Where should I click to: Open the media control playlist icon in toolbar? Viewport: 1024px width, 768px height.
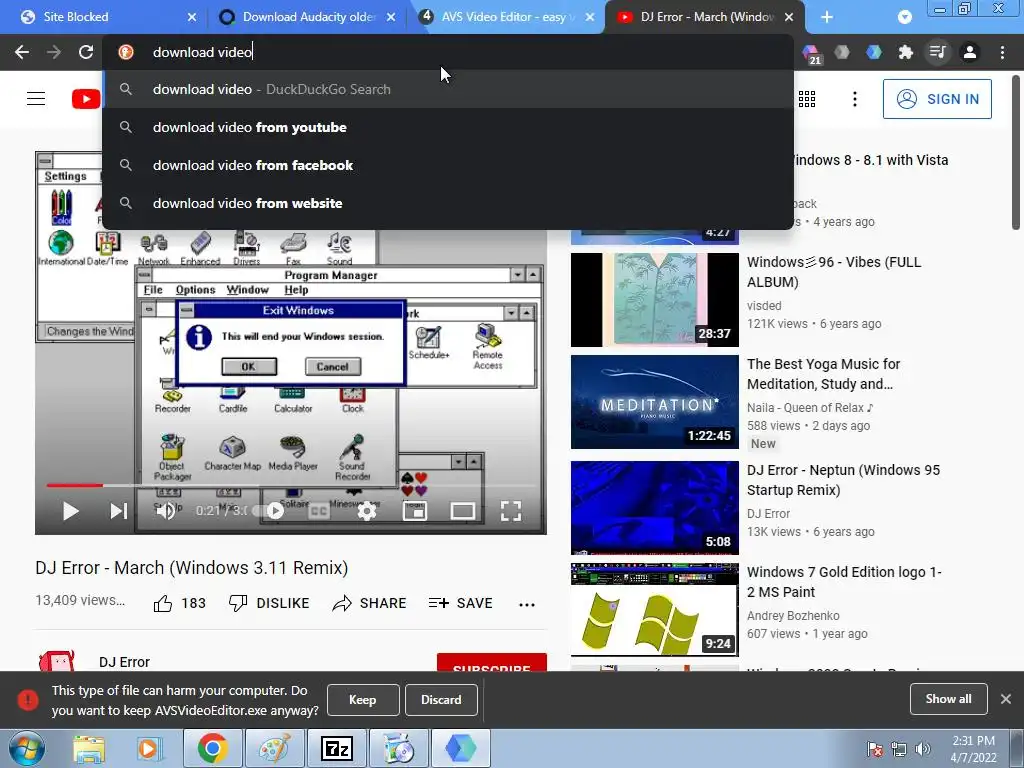[938, 52]
